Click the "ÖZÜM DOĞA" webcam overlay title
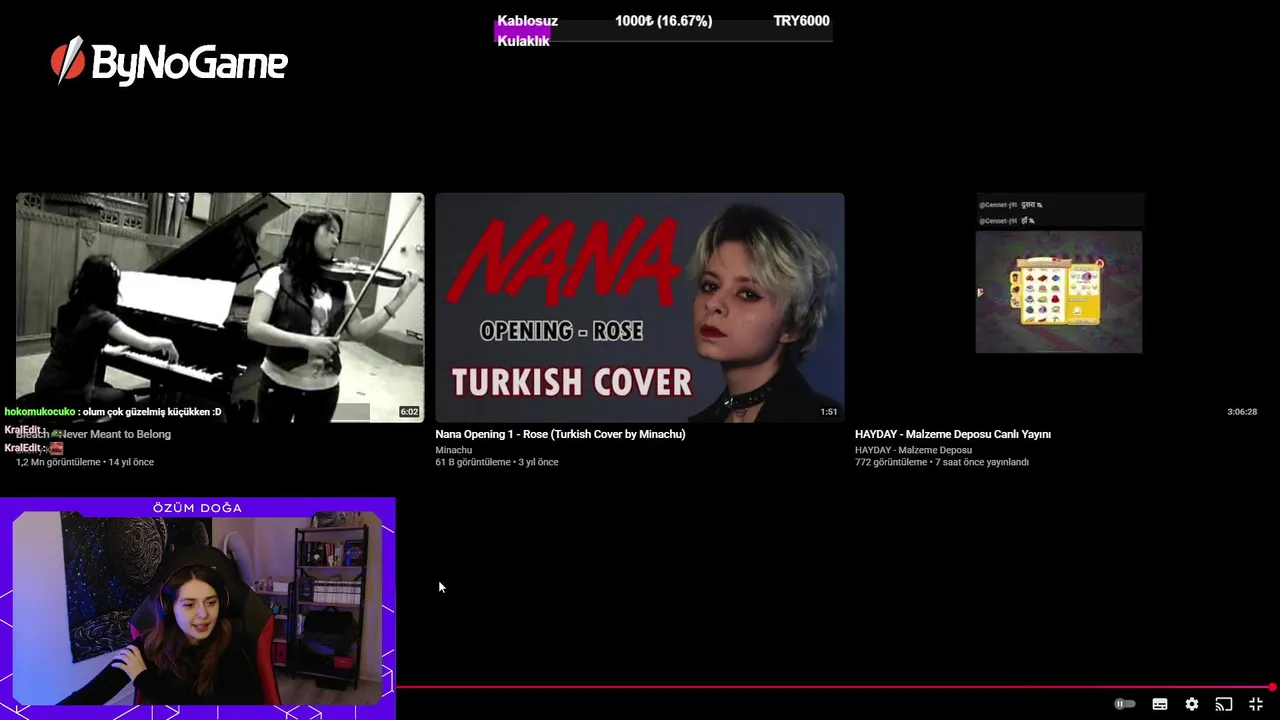The width and height of the screenshot is (1280, 720). (x=197, y=508)
